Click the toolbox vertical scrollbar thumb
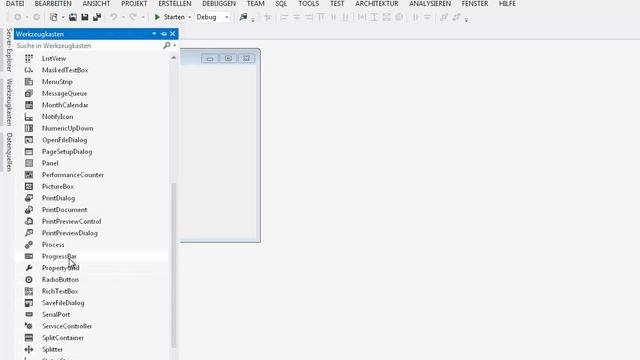Viewport: 640px width, 360px height. click(173, 265)
